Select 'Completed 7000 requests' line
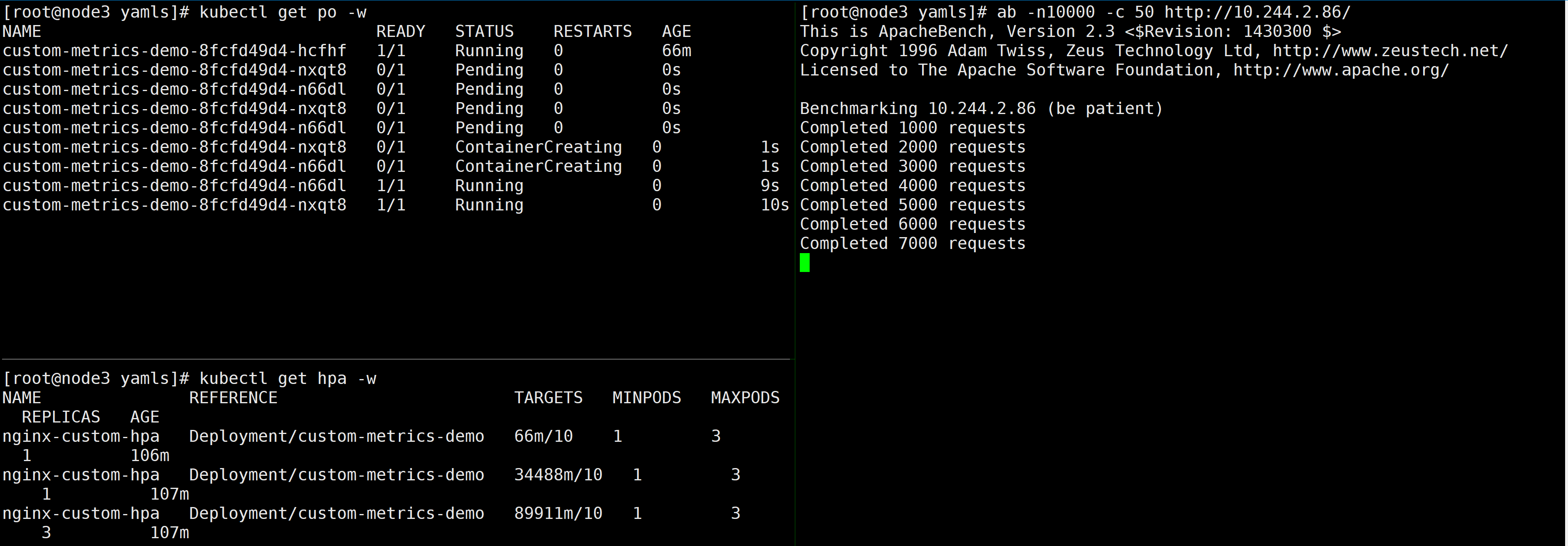 point(913,244)
